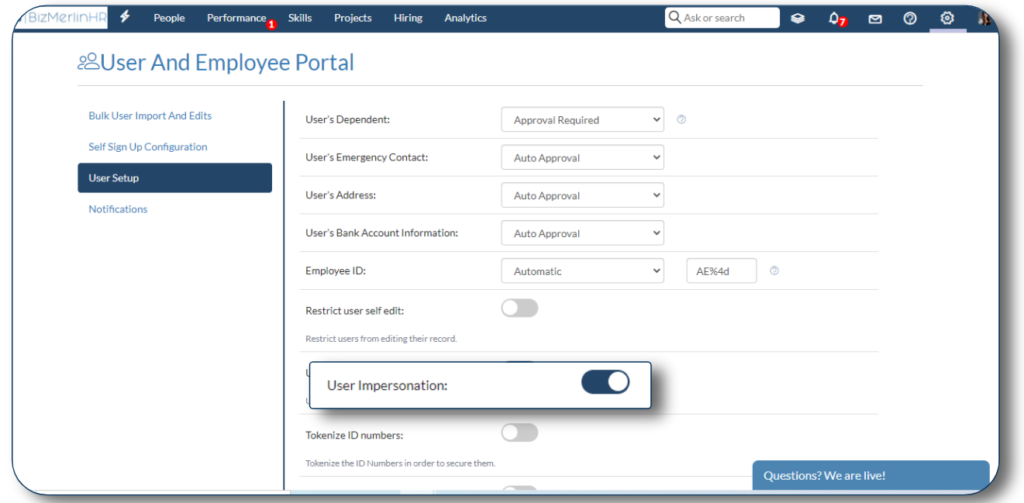Click the graduation cap learning icon
This screenshot has width=1024, height=503.
tap(797, 18)
